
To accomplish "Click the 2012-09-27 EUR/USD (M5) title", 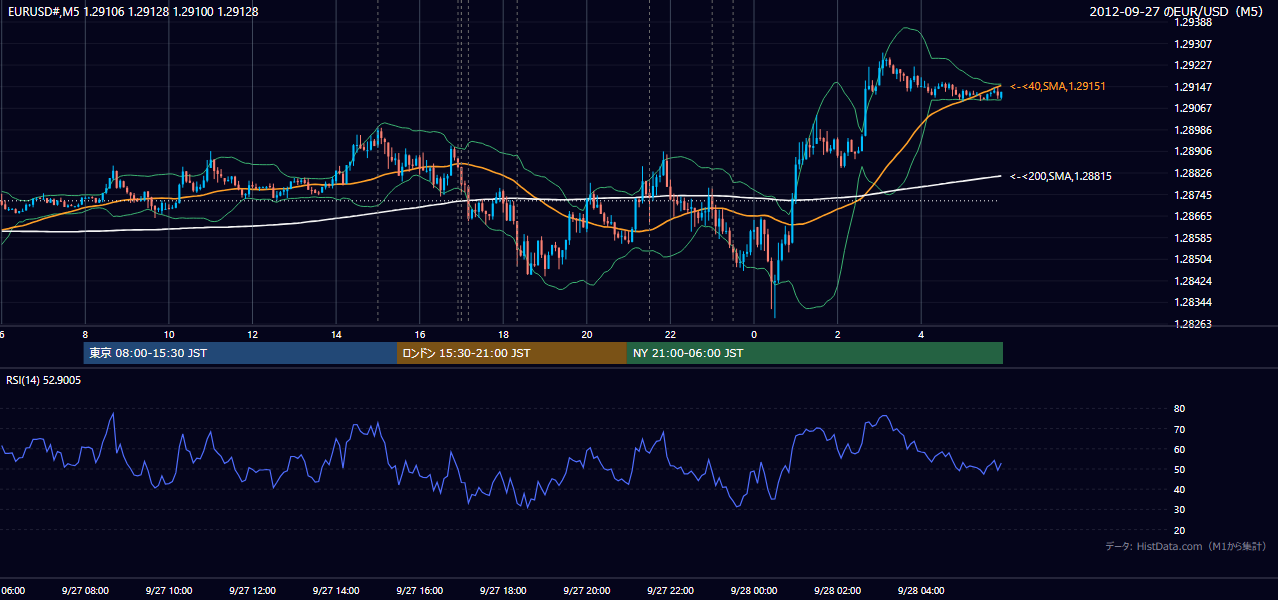I will pyautogui.click(x=1177, y=11).
